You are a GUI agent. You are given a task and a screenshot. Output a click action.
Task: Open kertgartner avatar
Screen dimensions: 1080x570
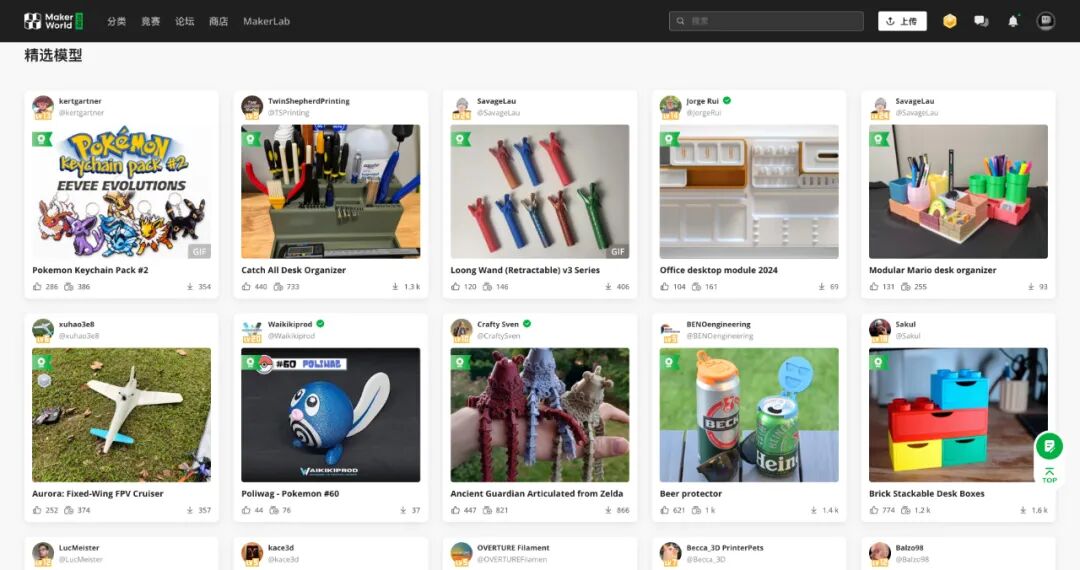tap(43, 107)
